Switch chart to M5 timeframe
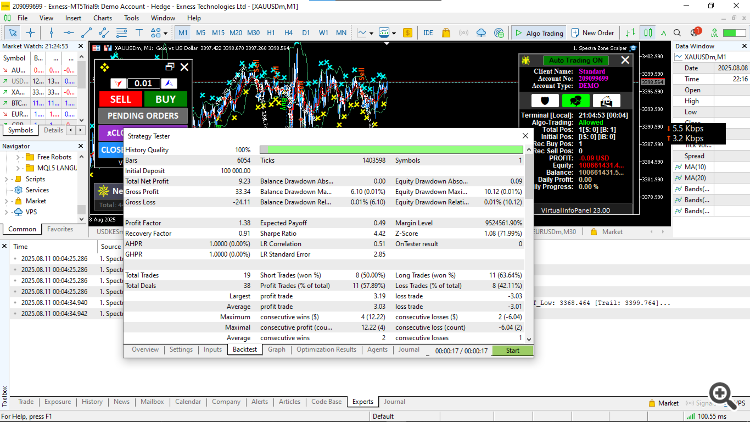This screenshot has width=750, height=422. (200, 33)
